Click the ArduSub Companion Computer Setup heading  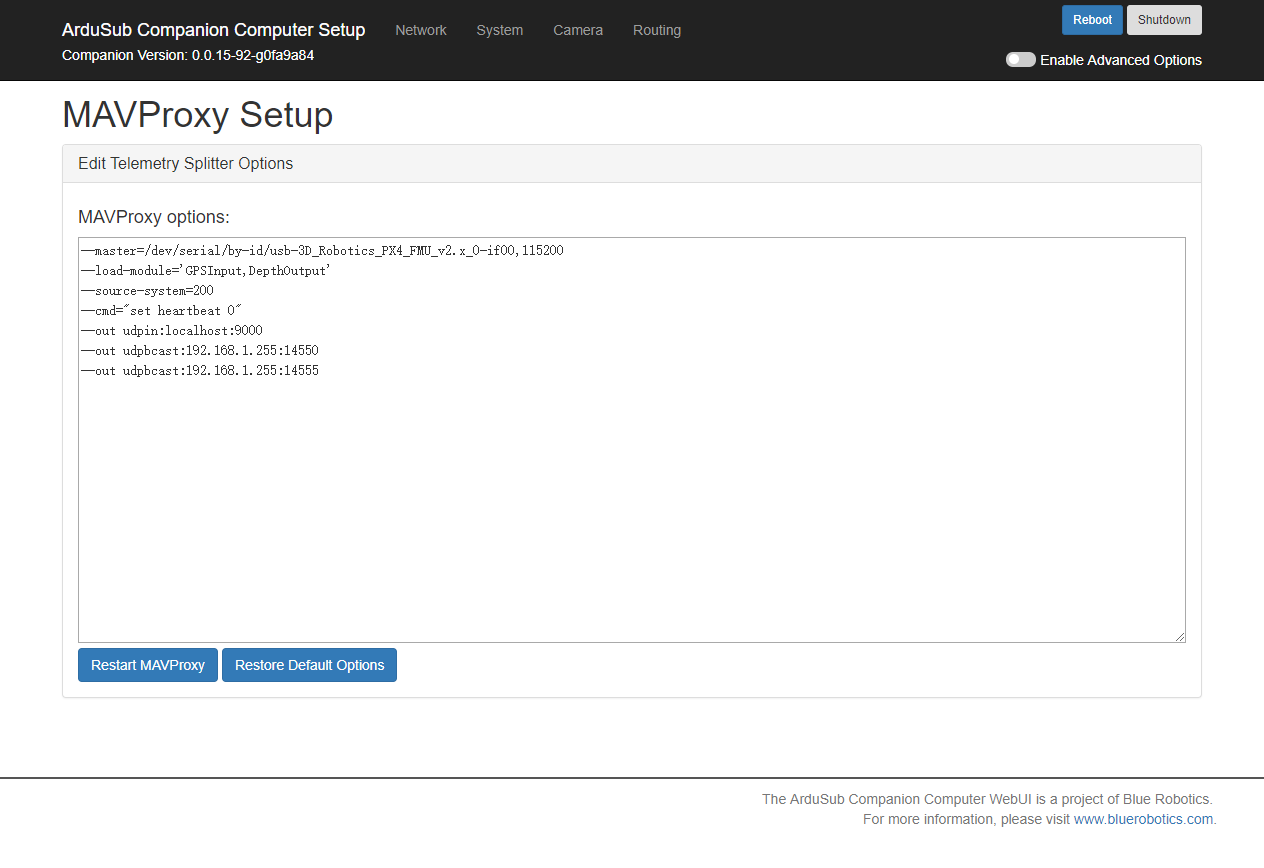click(213, 30)
